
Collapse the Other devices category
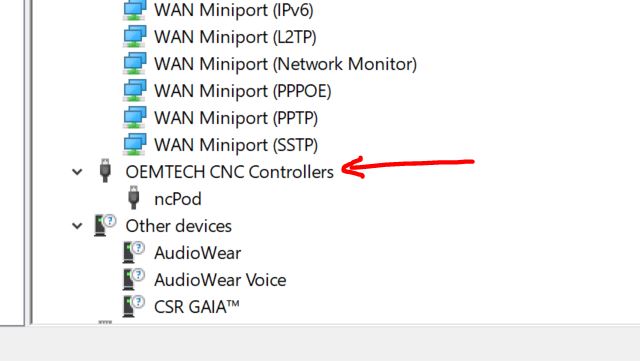click(x=77, y=226)
